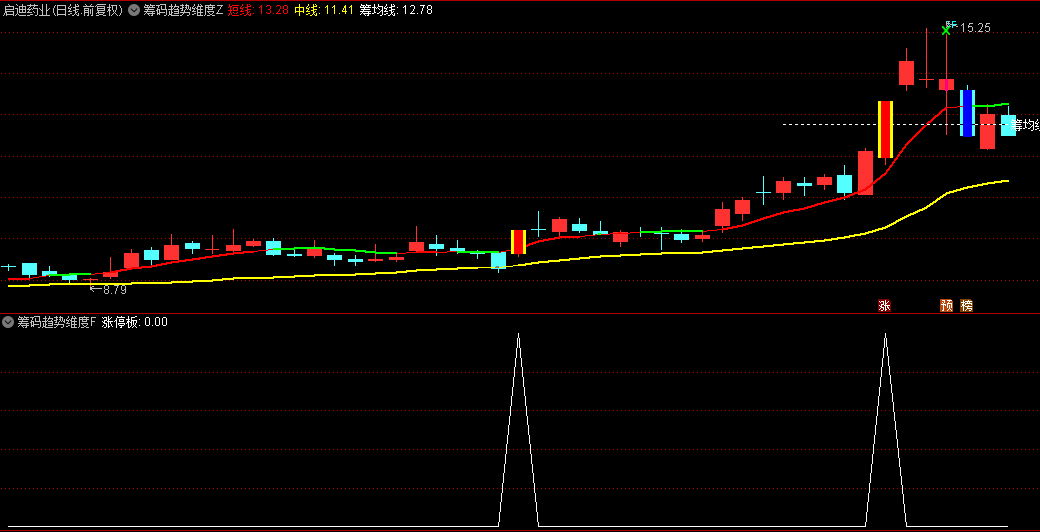This screenshot has width=1040, height=532.
Task: Click the 筹均线: 12.78 value in header
Action: pos(396,10)
